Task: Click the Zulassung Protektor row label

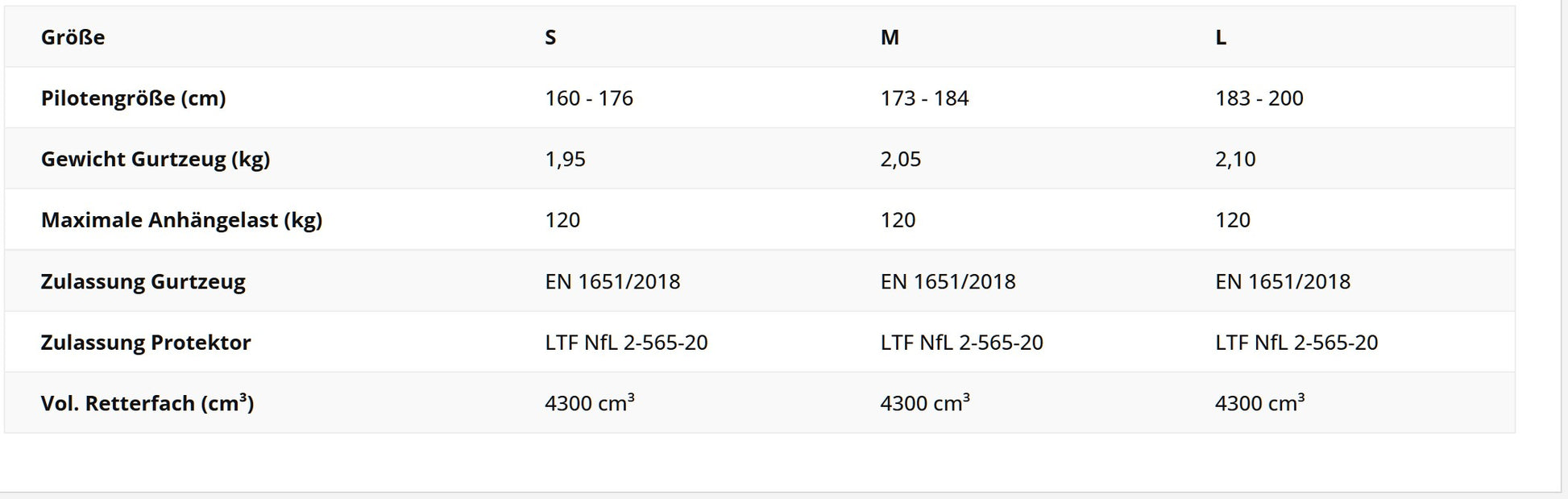Action: 146,343
